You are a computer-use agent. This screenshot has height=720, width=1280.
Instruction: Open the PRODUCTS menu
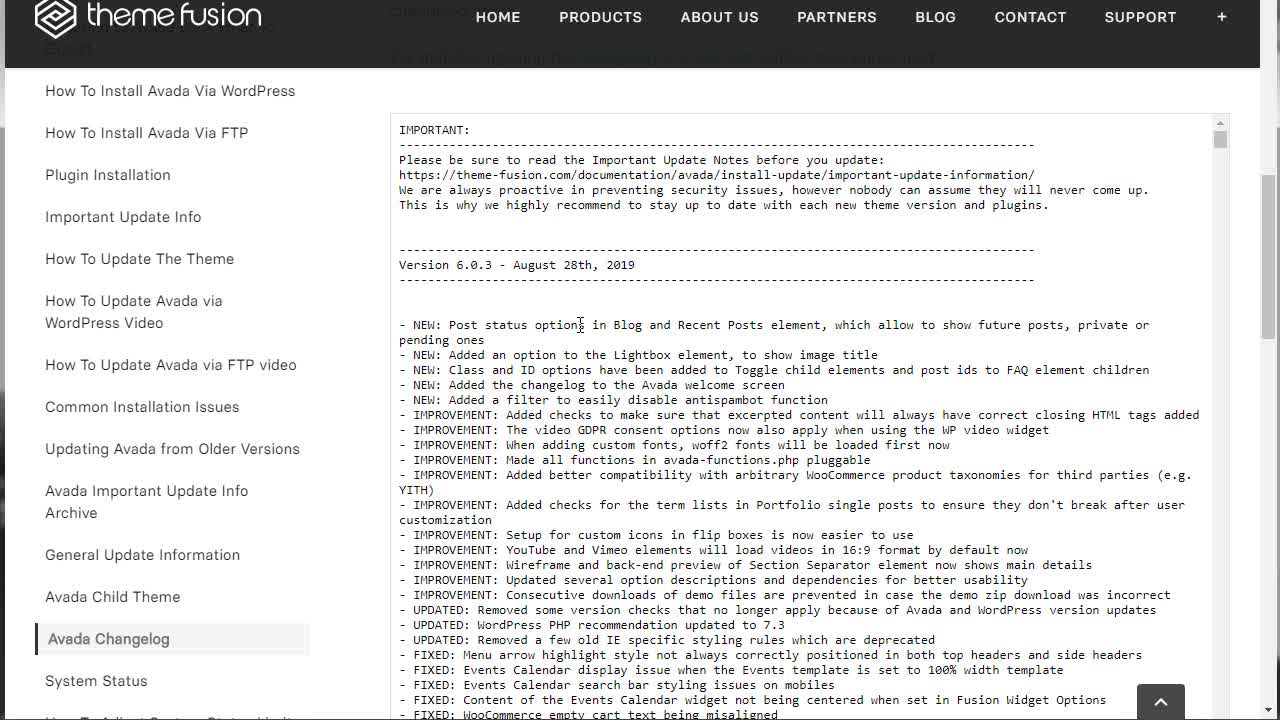click(x=600, y=17)
